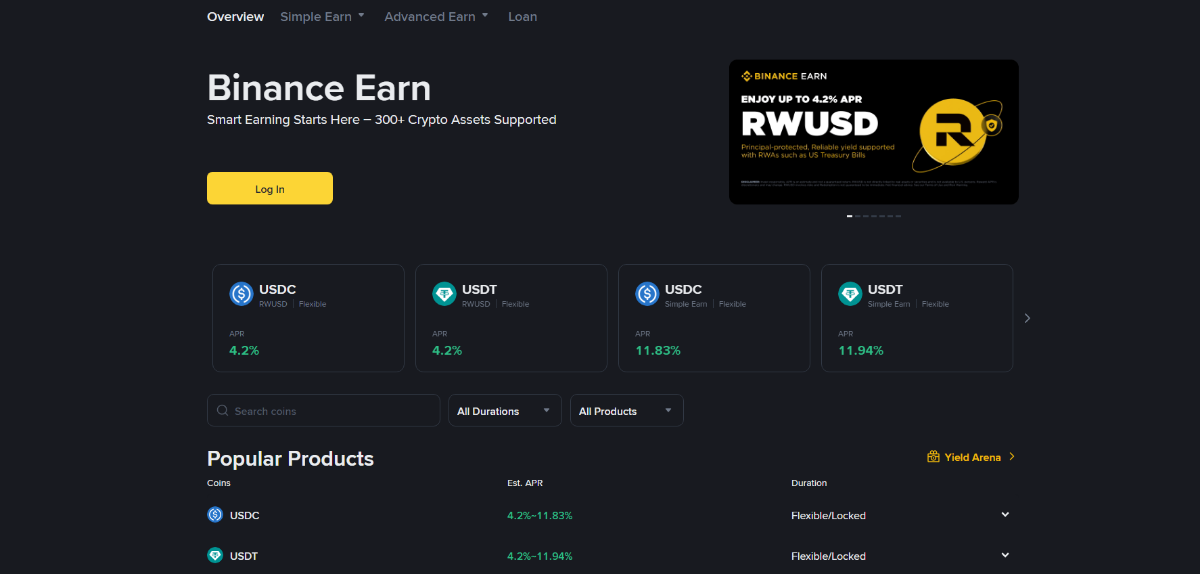Select the first banner carousel indicator dot
The width and height of the screenshot is (1200, 574).
coord(850,216)
